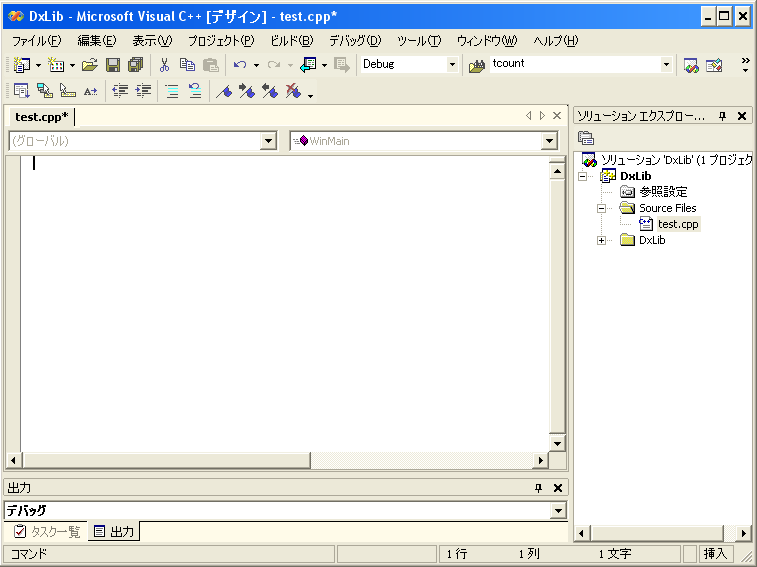757x567 pixels.
Task: Open the ファイル(F) menu
Action: tap(37, 41)
